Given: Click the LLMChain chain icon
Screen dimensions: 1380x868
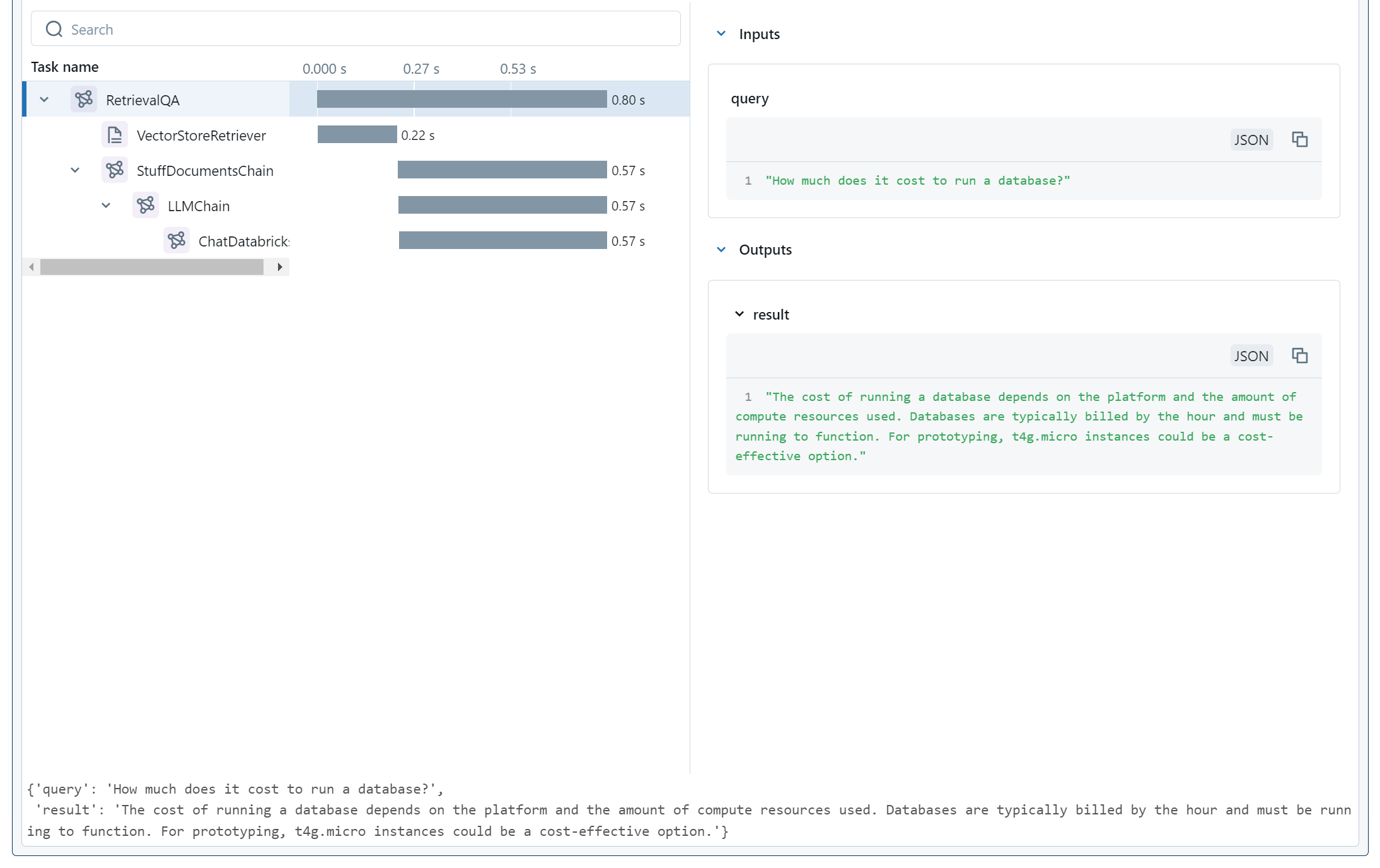Looking at the screenshot, I should 146,205.
